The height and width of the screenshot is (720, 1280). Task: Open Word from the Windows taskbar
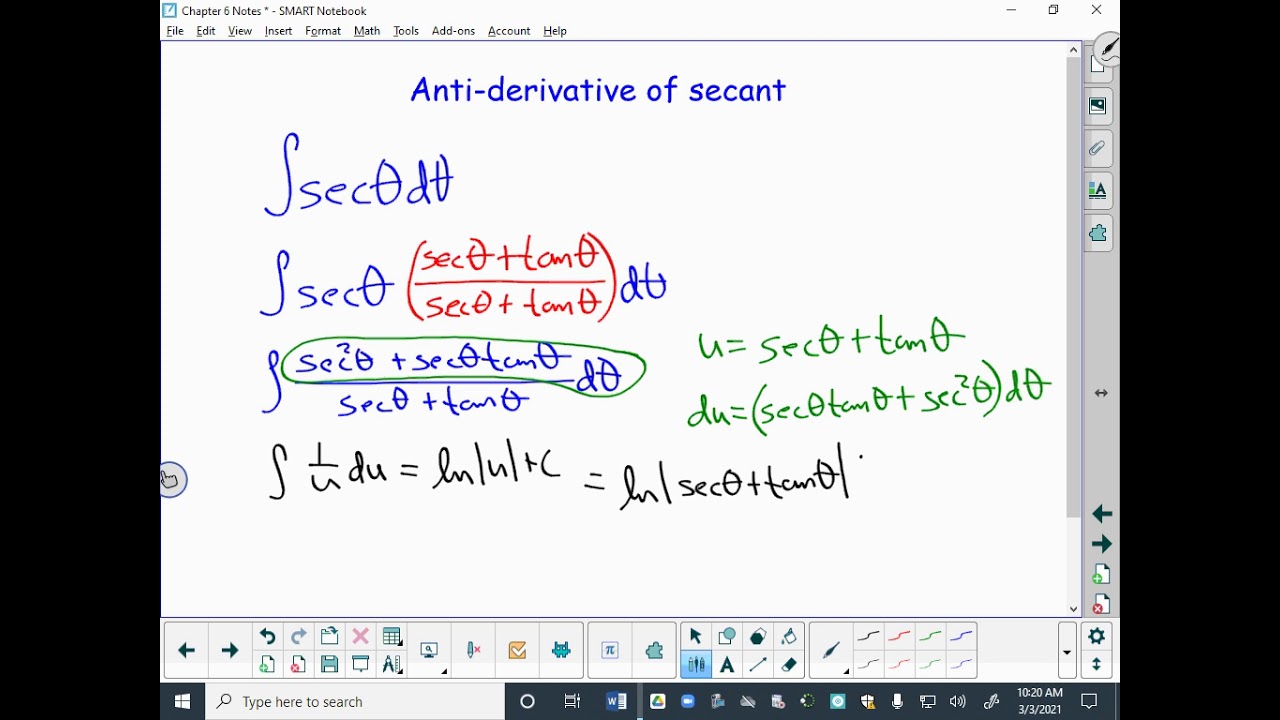click(616, 701)
